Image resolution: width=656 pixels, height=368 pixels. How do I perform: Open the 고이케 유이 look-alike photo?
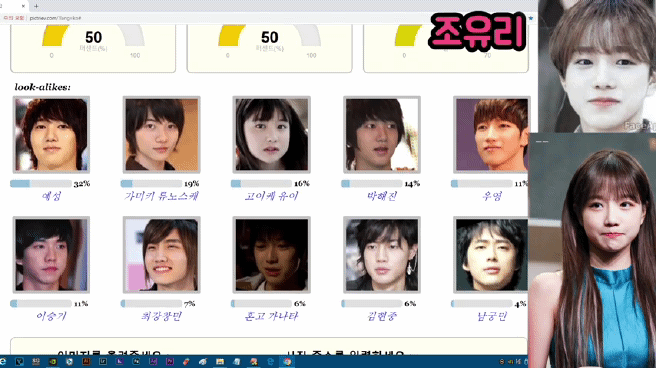pos(272,135)
